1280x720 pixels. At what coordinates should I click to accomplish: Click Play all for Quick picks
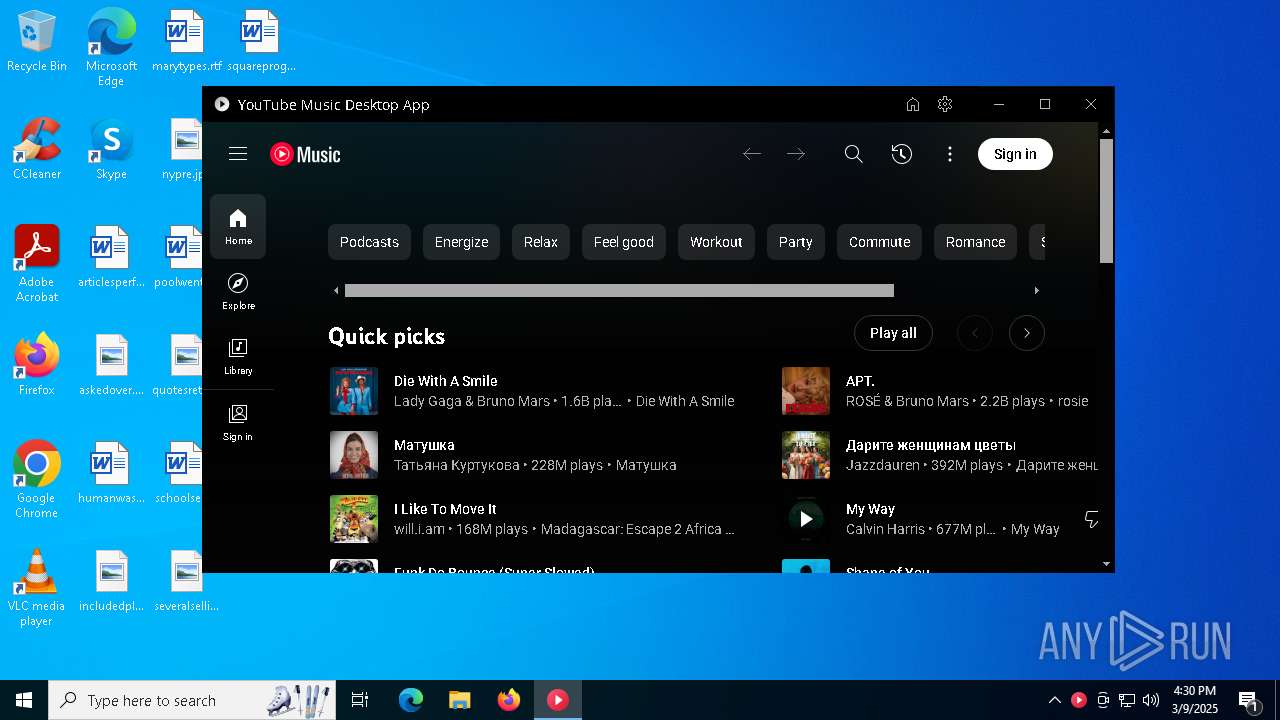tap(893, 333)
